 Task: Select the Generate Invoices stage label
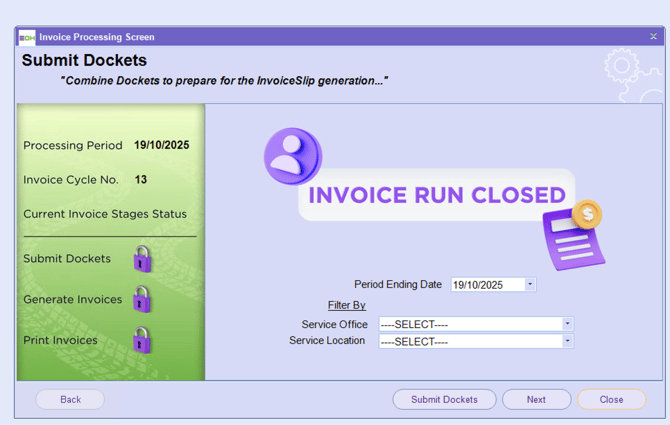(x=72, y=300)
